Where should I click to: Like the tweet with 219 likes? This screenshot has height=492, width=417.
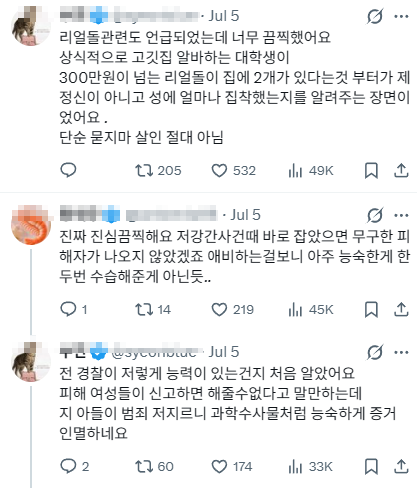(233, 310)
